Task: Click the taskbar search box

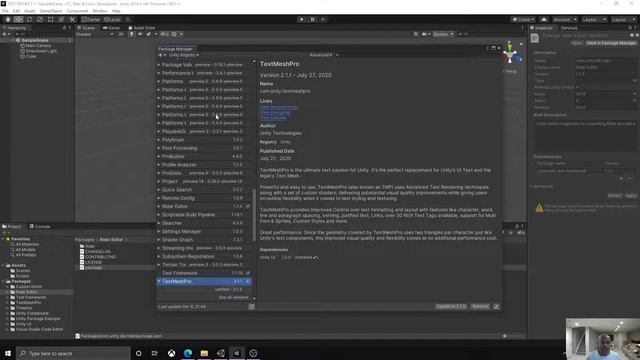Action: point(73,353)
